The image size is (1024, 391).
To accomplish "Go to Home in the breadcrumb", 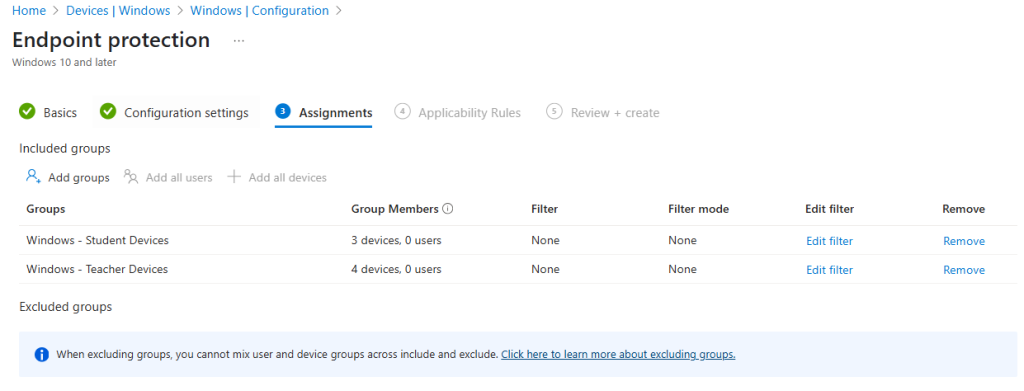I will click(x=29, y=11).
